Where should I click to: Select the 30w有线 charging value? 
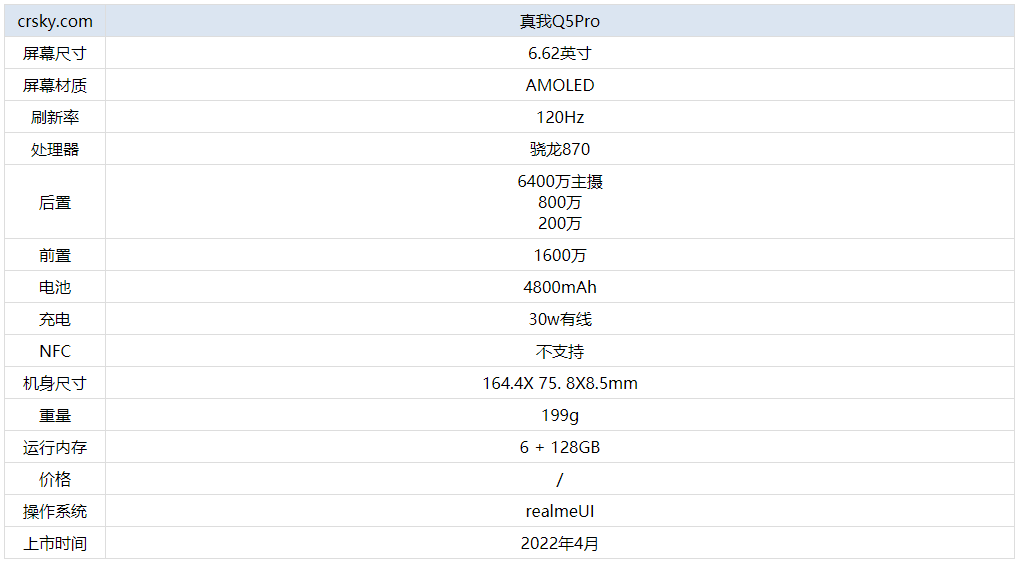point(559,318)
